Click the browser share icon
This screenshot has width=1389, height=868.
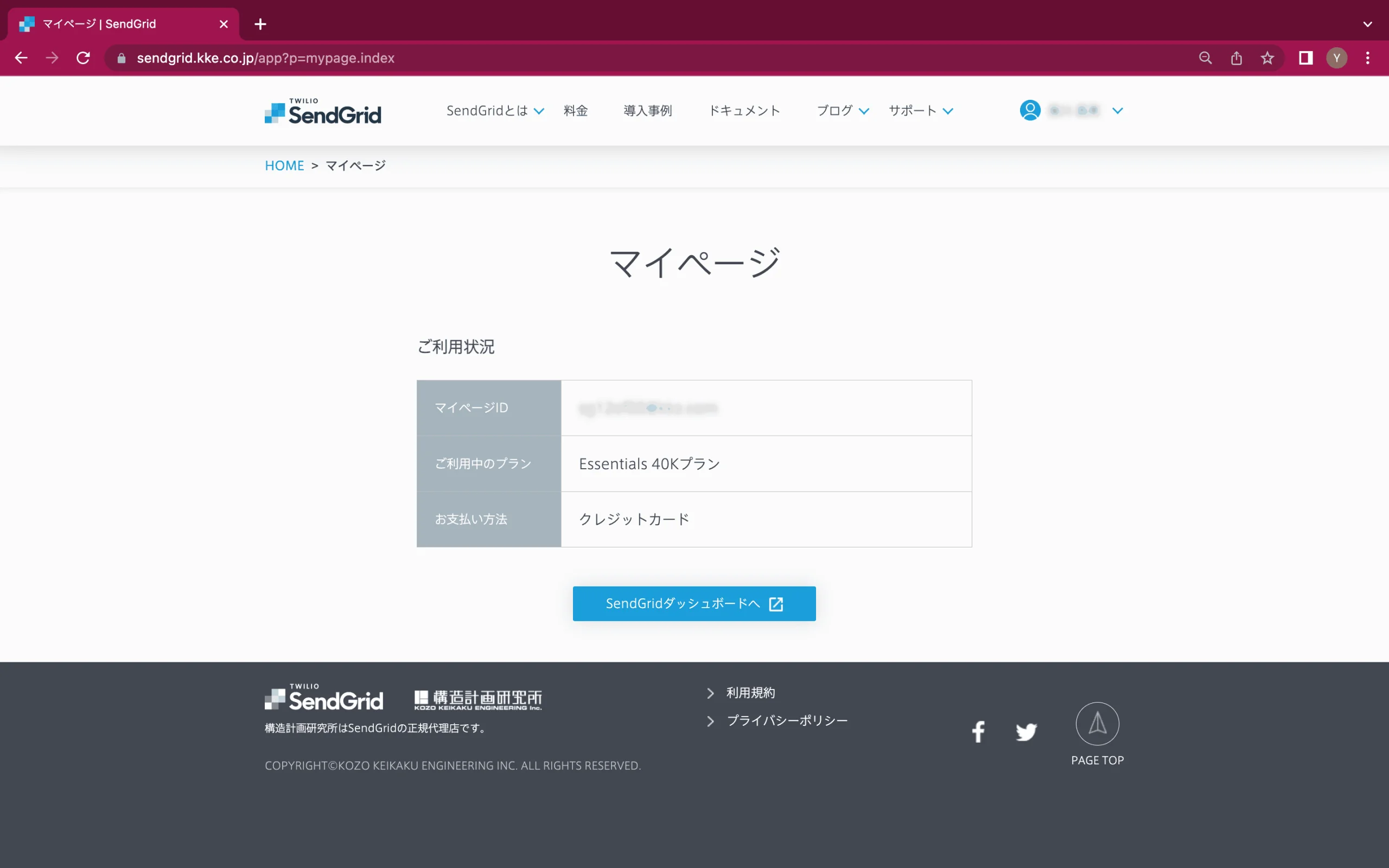1237,58
